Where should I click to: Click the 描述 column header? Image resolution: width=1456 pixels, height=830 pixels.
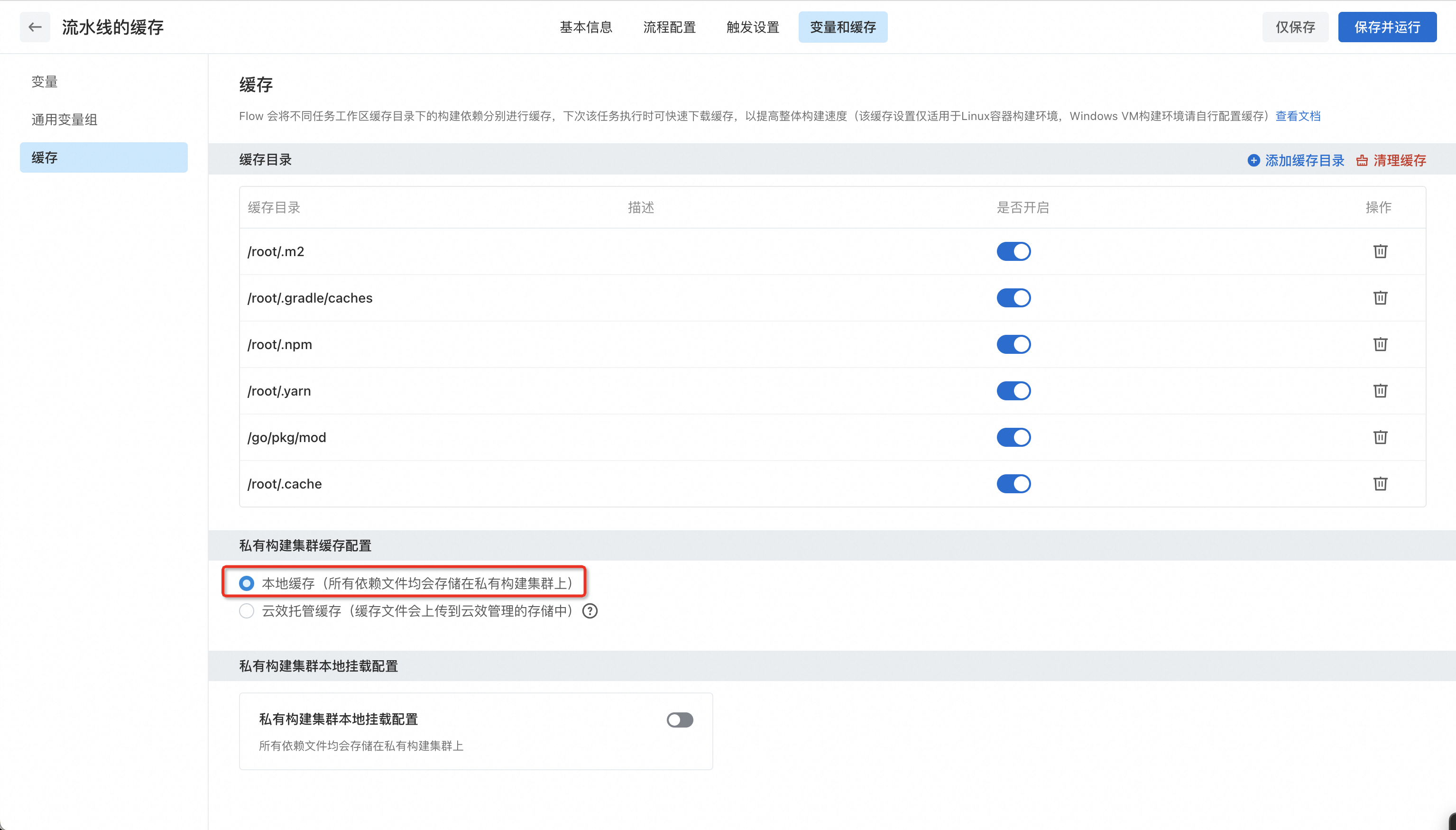(641, 208)
